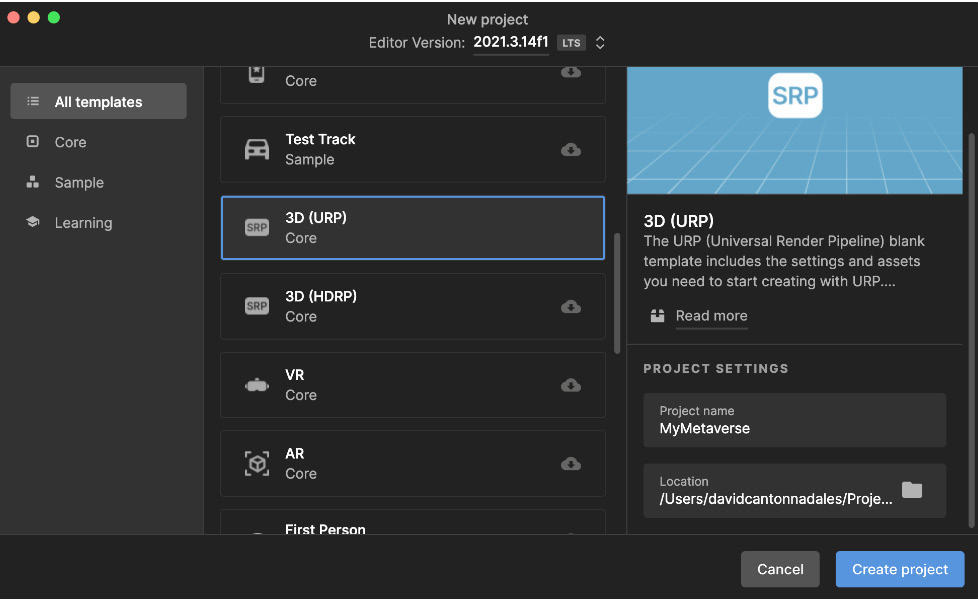Screen dimensions: 978x600
Task: Click the VR headset icon
Action: click(257, 385)
